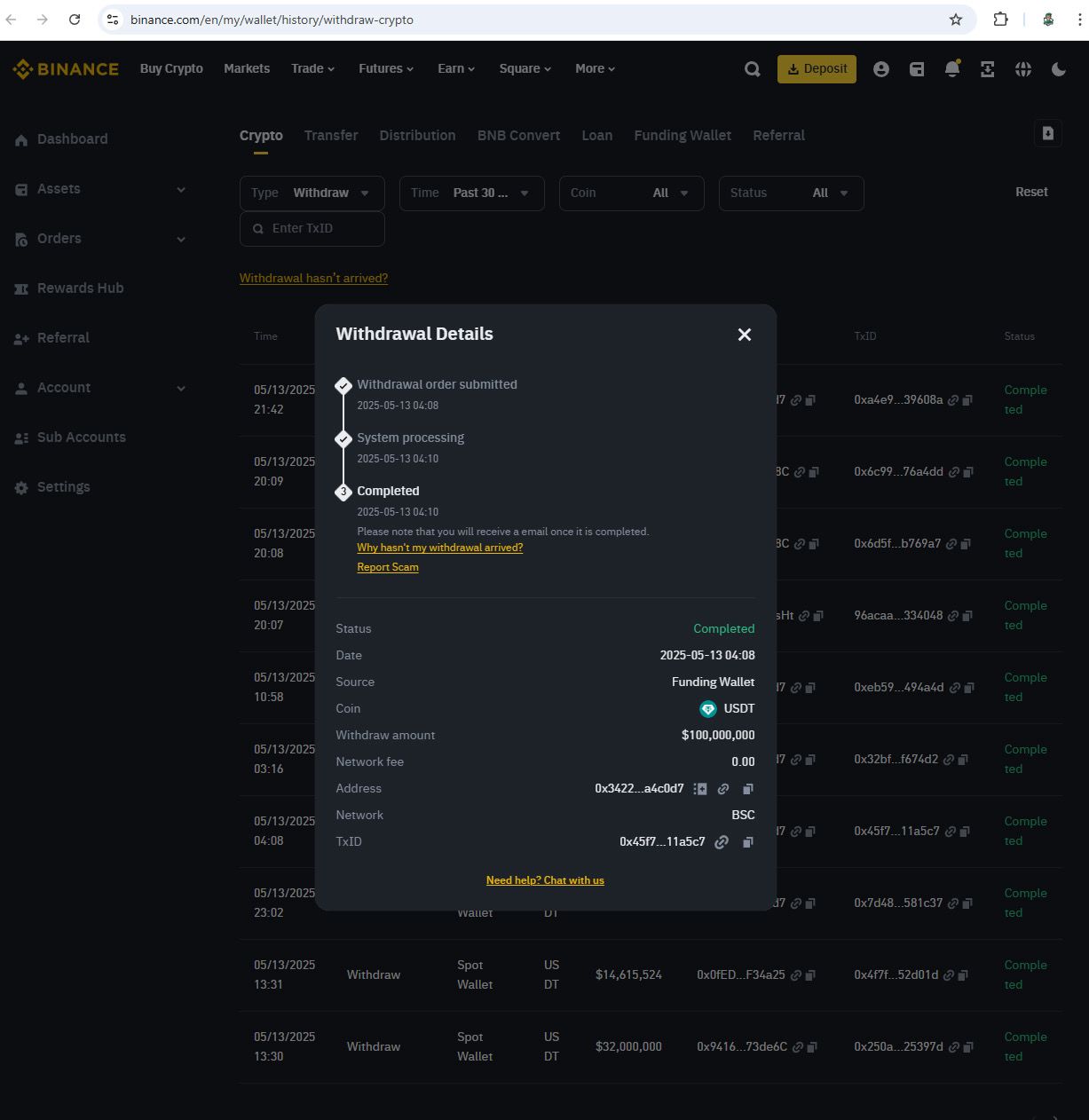The image size is (1089, 1120).
Task: Switch to the Funding Wallet tab
Action: coord(683,136)
